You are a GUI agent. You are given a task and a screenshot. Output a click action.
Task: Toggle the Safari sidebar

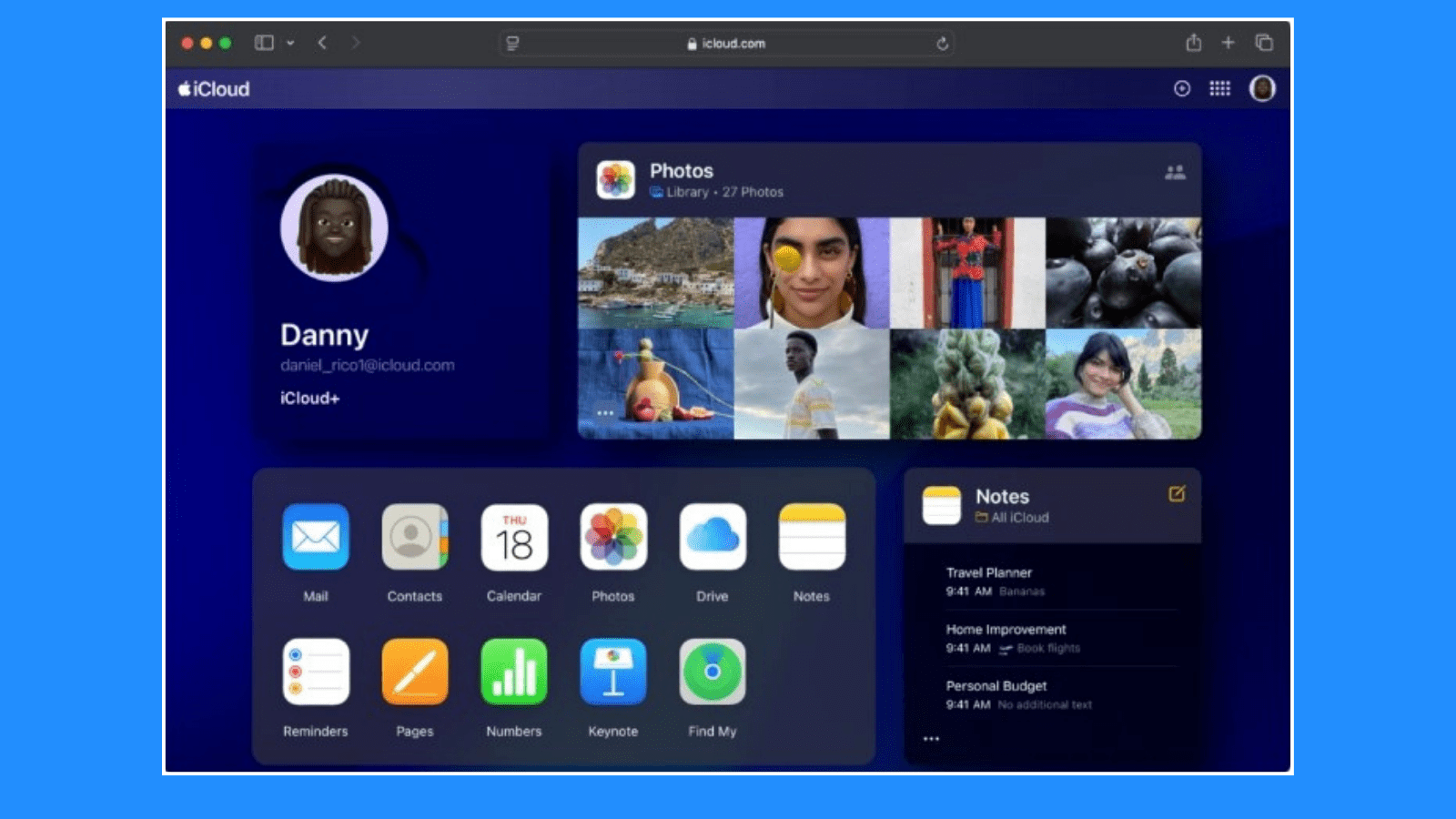coord(265,42)
